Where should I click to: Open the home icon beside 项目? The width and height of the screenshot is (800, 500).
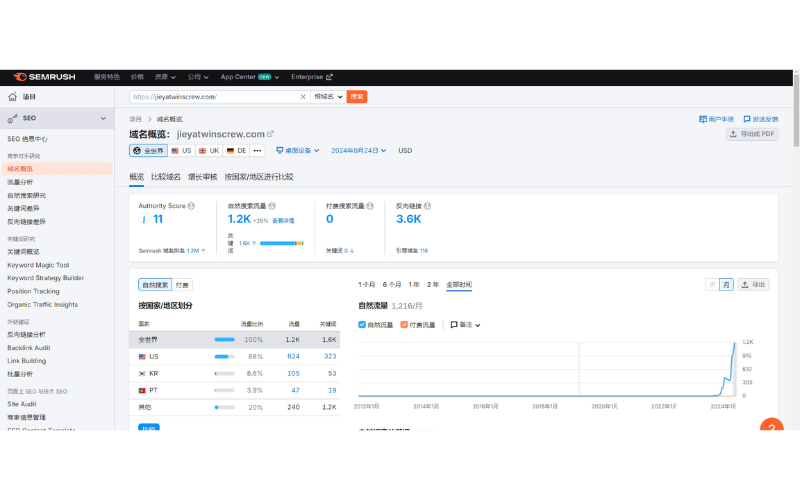pyautogui.click(x=12, y=97)
